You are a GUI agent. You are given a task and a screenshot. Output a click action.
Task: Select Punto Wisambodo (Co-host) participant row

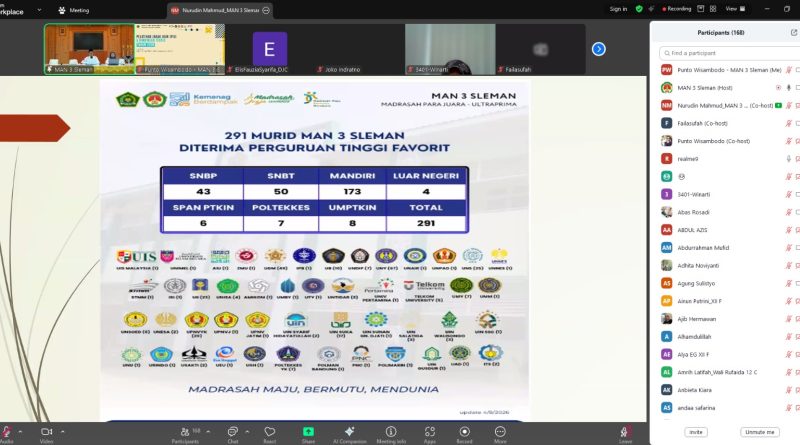click(730, 141)
